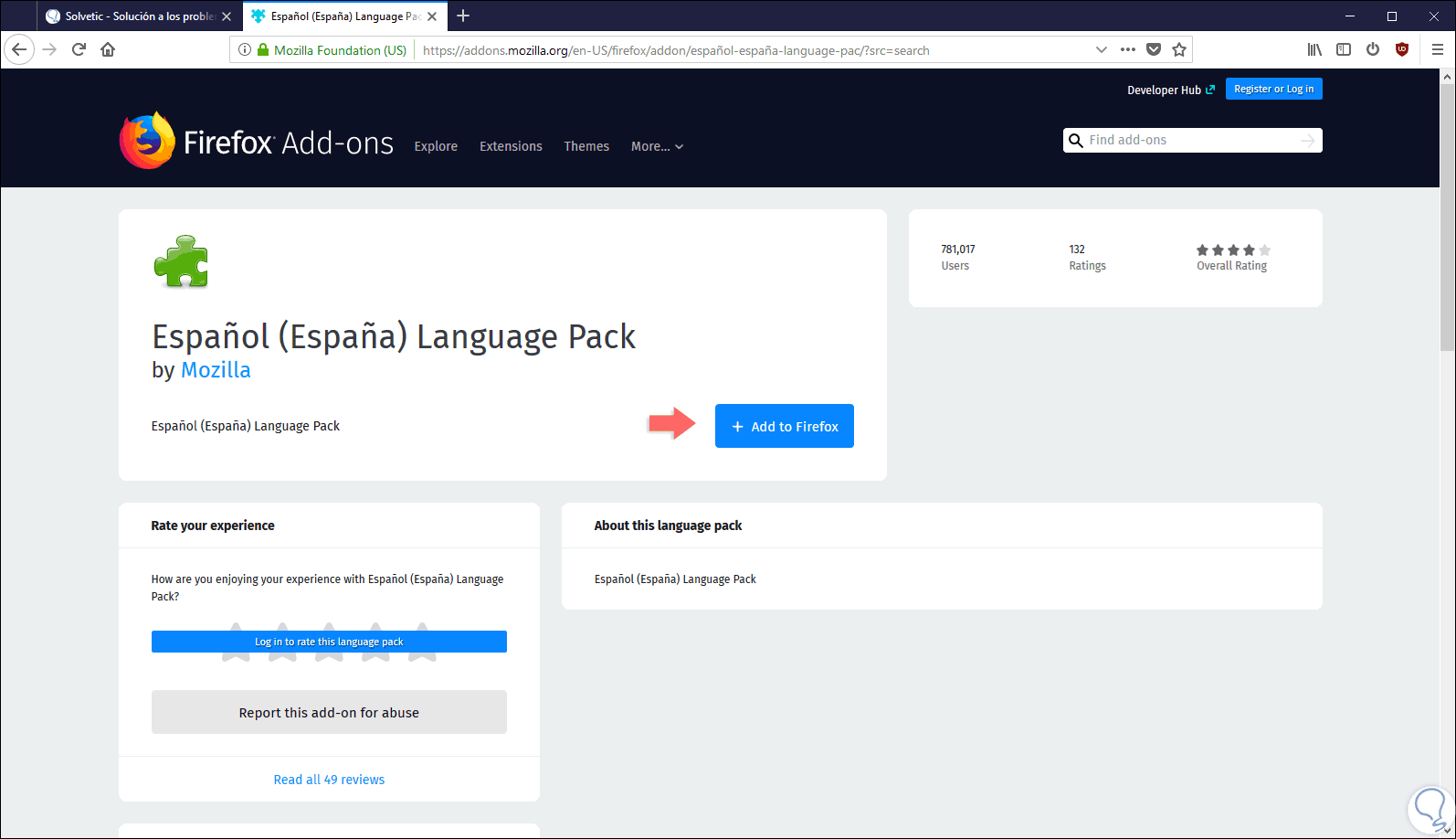Click the power icon in toolbar
Viewport: 1456px width, 839px height.
1373,49
